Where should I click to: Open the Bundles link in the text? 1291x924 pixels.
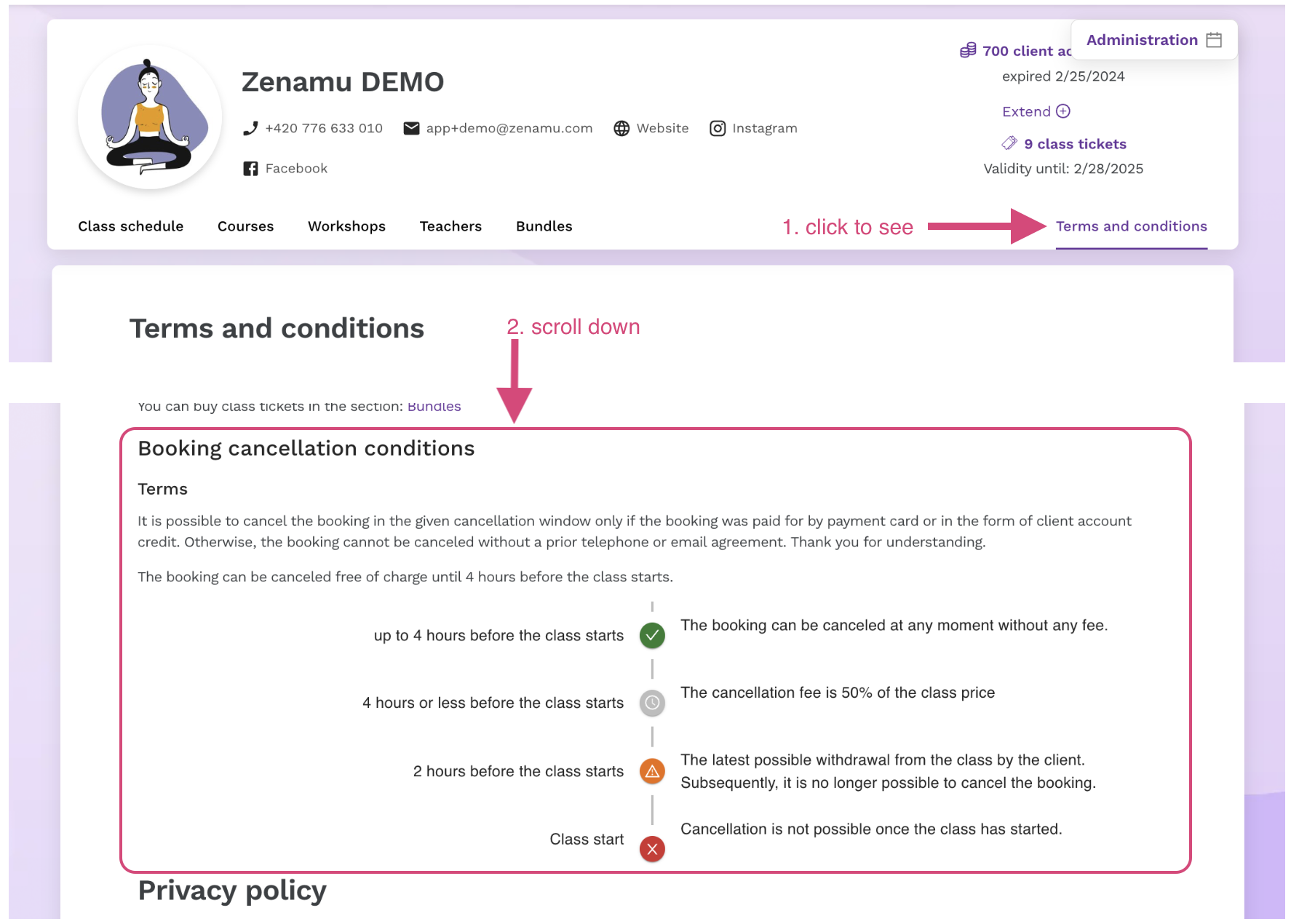[x=434, y=407]
